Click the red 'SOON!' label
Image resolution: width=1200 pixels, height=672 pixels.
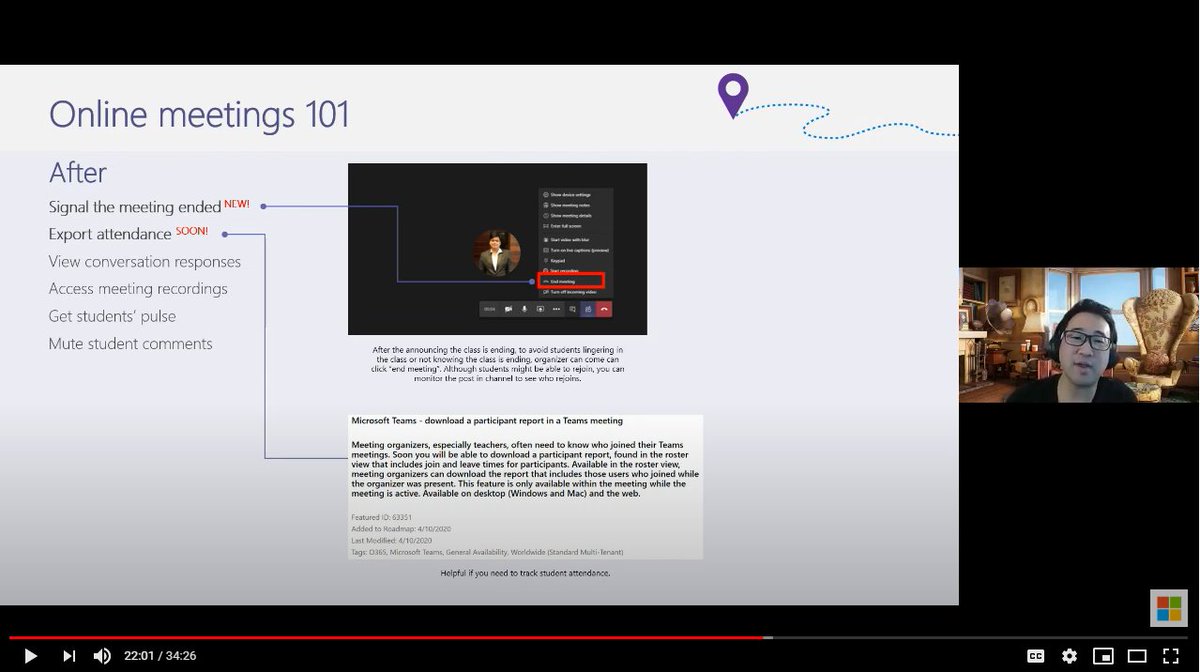(192, 231)
